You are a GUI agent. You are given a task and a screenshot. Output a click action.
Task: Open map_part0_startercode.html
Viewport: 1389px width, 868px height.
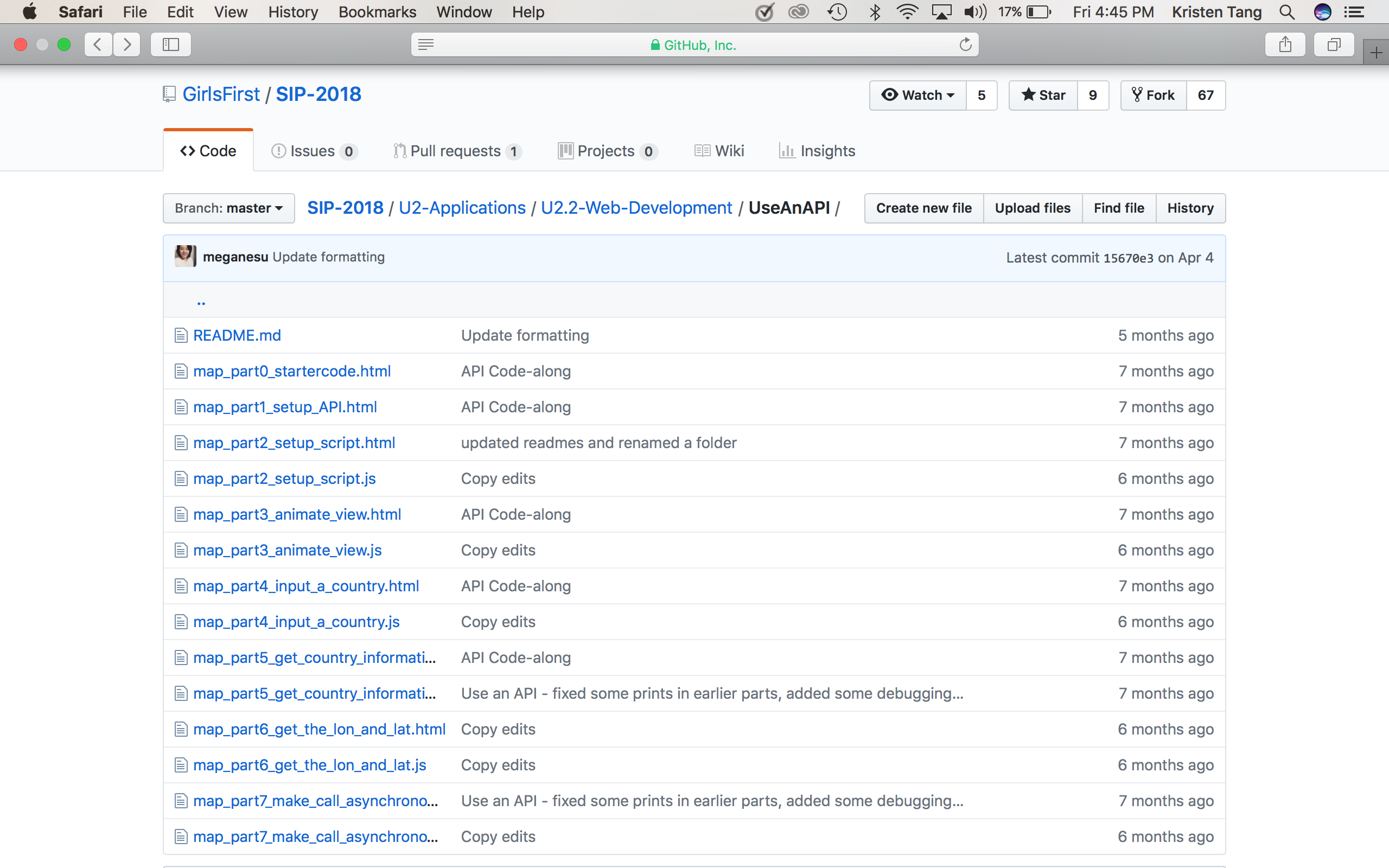point(292,372)
